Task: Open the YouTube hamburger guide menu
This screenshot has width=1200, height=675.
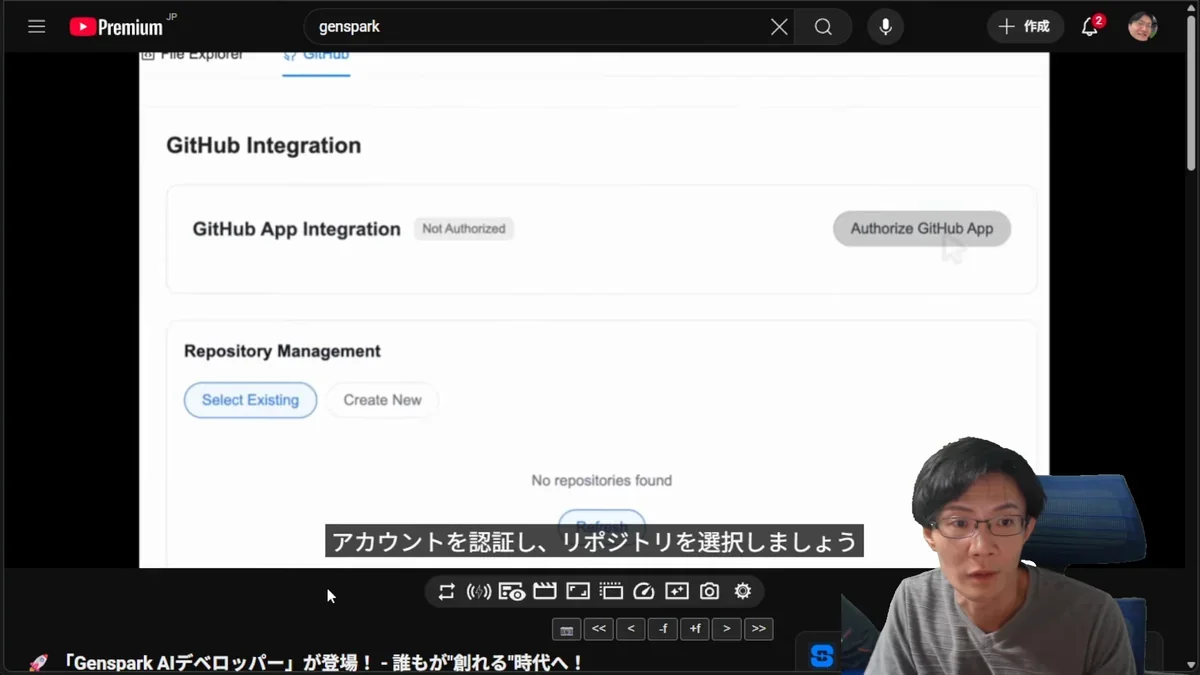Action: click(37, 27)
